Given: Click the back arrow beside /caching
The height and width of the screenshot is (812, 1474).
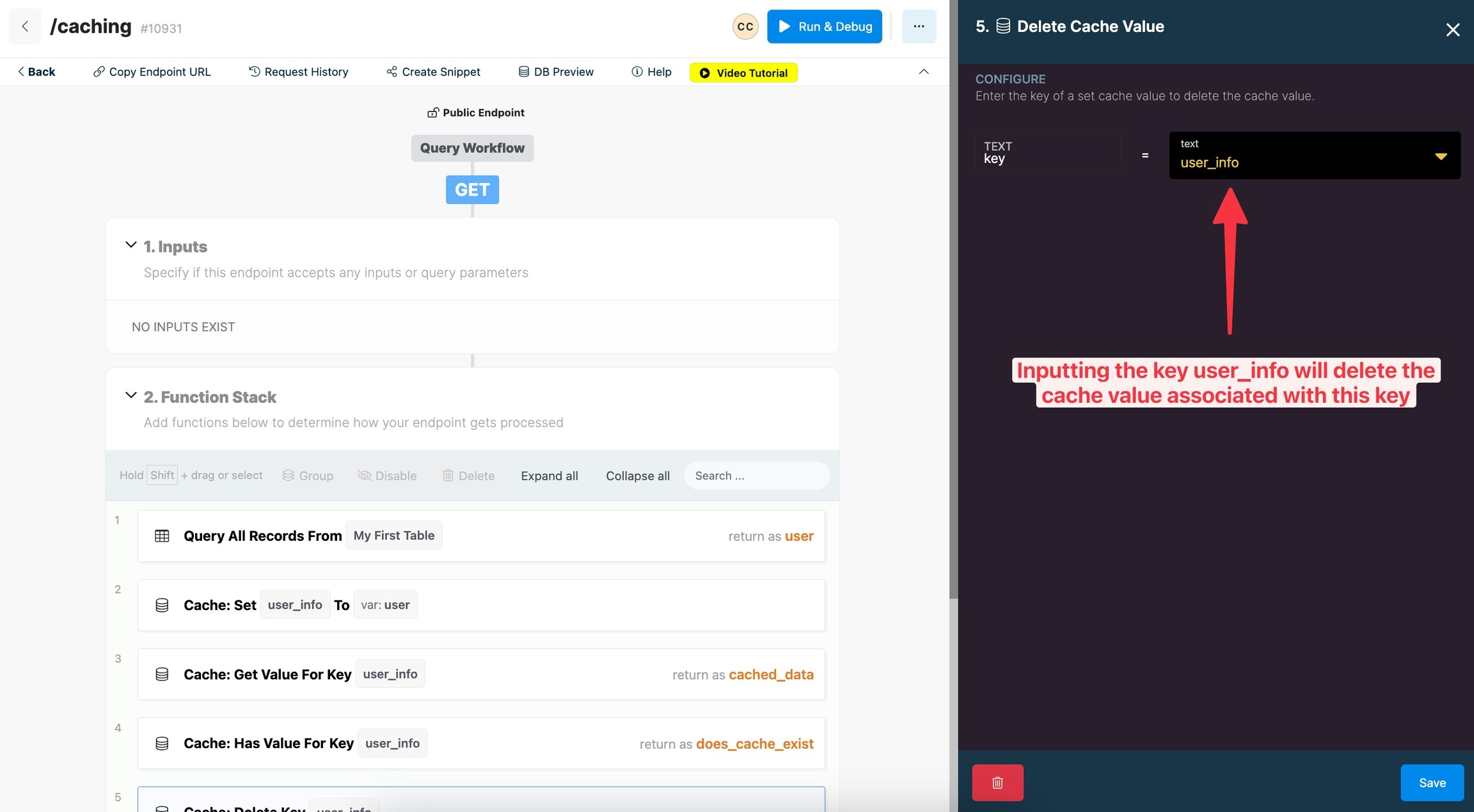Looking at the screenshot, I should pos(25,26).
